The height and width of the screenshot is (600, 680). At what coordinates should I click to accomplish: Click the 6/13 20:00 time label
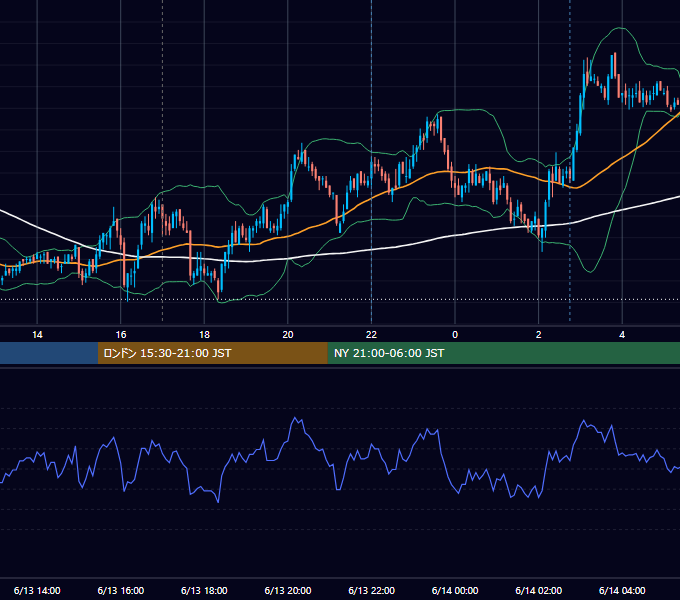click(x=288, y=590)
